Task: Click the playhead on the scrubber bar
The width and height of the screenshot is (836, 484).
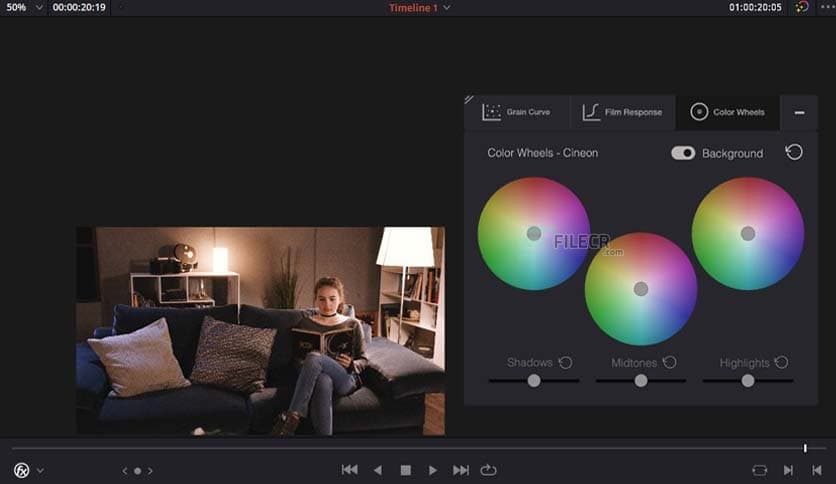Action: [x=805, y=448]
